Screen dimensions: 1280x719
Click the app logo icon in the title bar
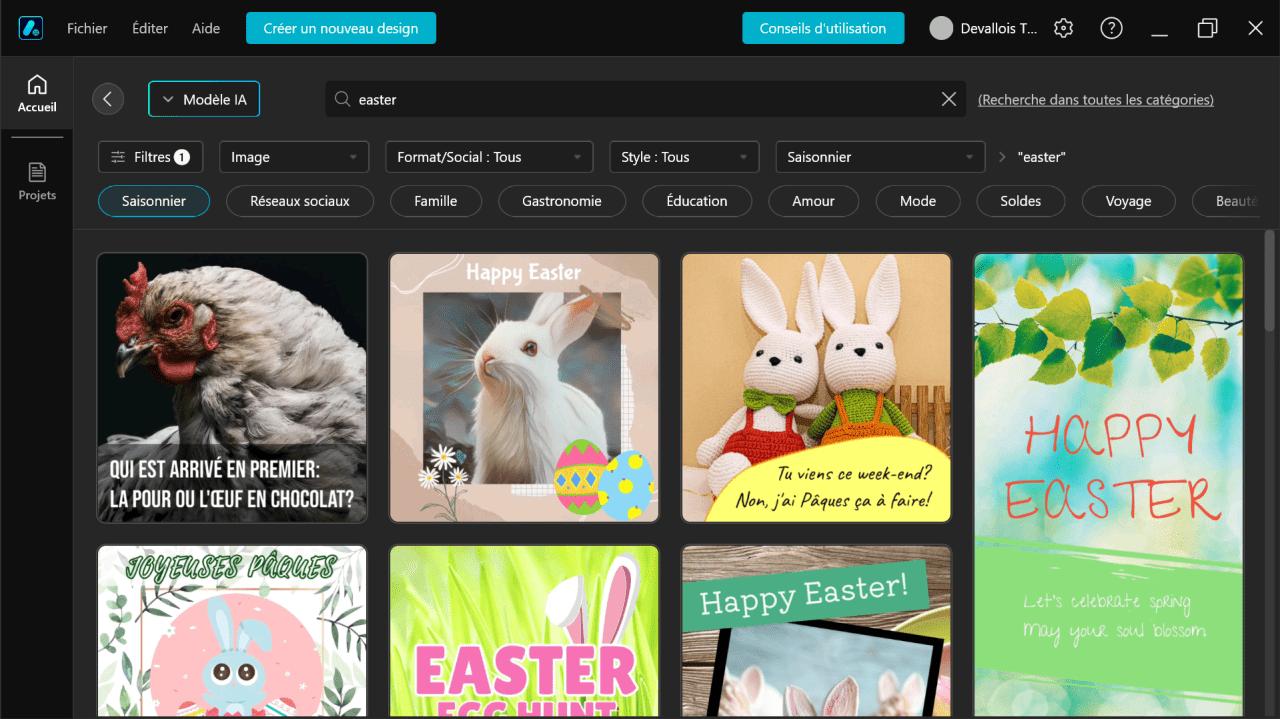click(30, 28)
